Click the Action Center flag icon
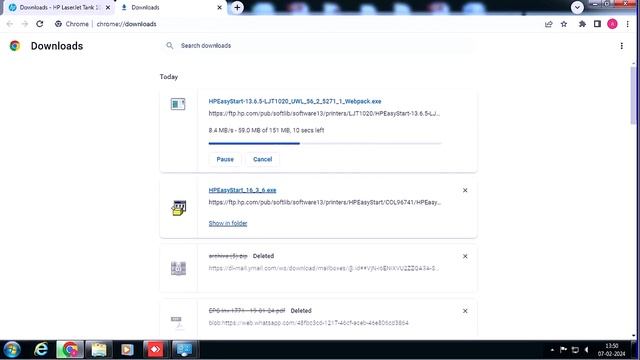 (x=564, y=350)
